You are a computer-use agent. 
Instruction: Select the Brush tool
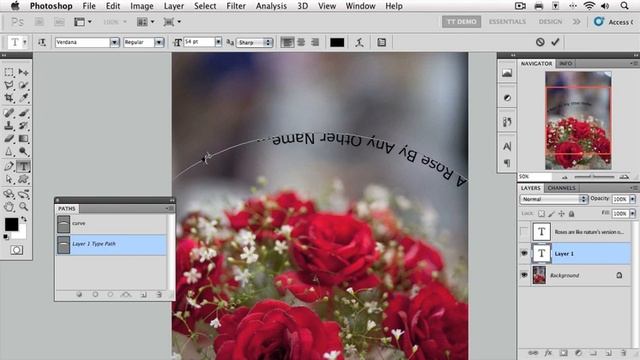(24, 113)
